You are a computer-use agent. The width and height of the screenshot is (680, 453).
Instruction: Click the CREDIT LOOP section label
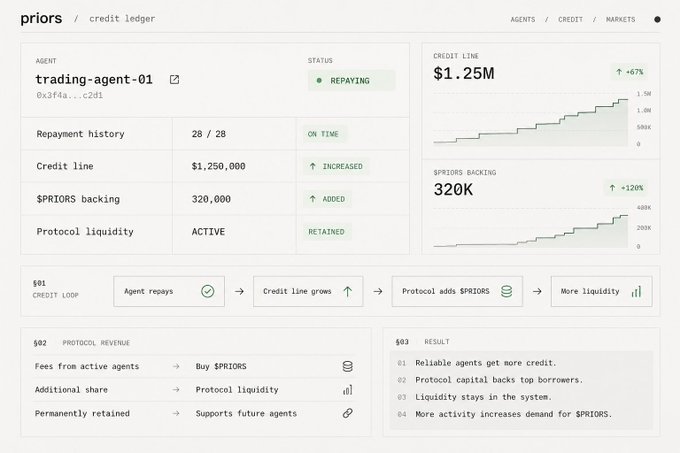[55, 295]
